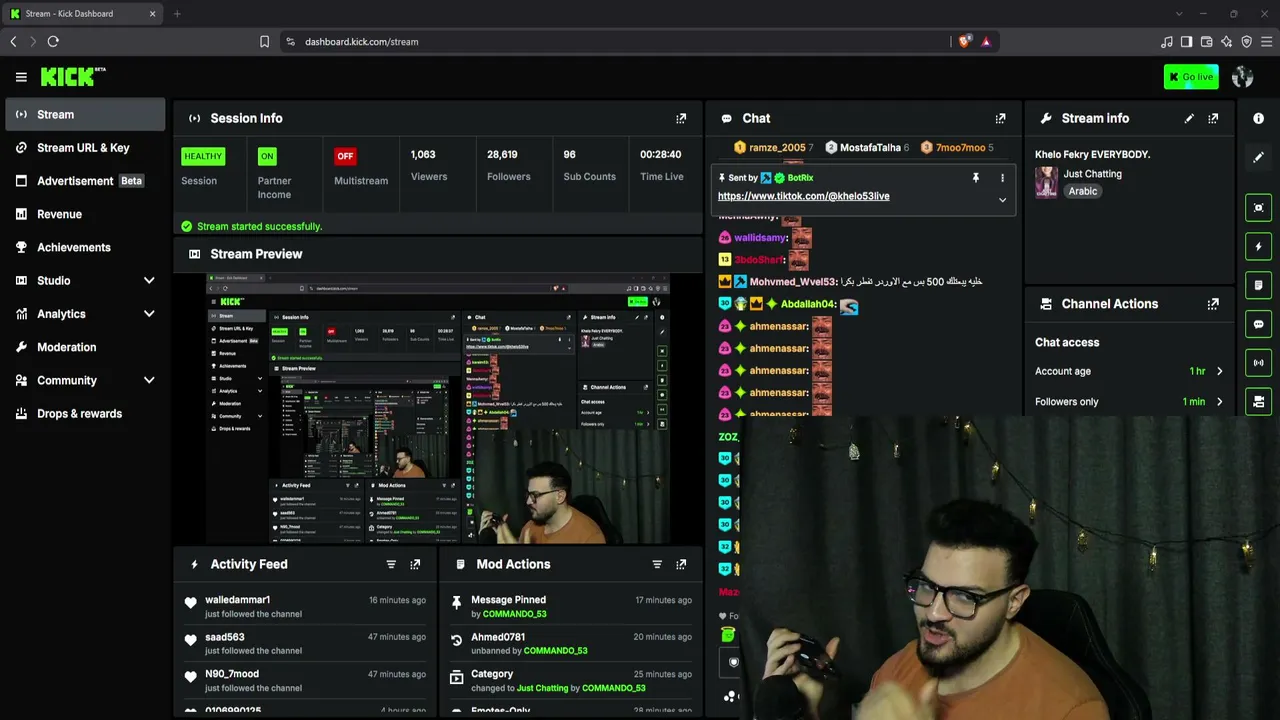
Task: Click the Arabic language tag
Action: click(x=1083, y=191)
